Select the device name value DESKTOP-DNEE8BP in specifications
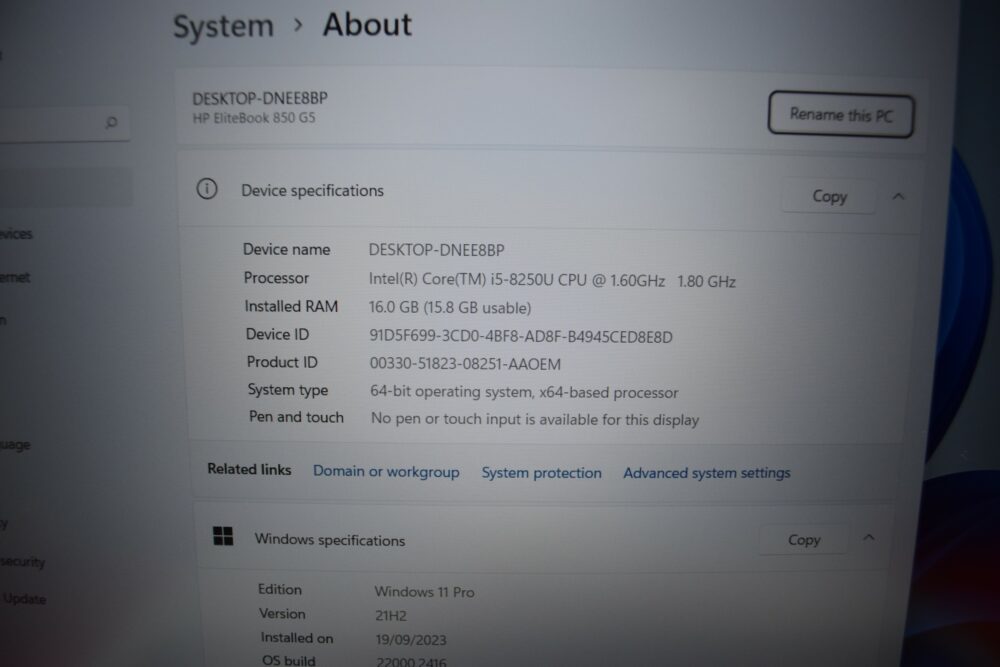 [436, 250]
